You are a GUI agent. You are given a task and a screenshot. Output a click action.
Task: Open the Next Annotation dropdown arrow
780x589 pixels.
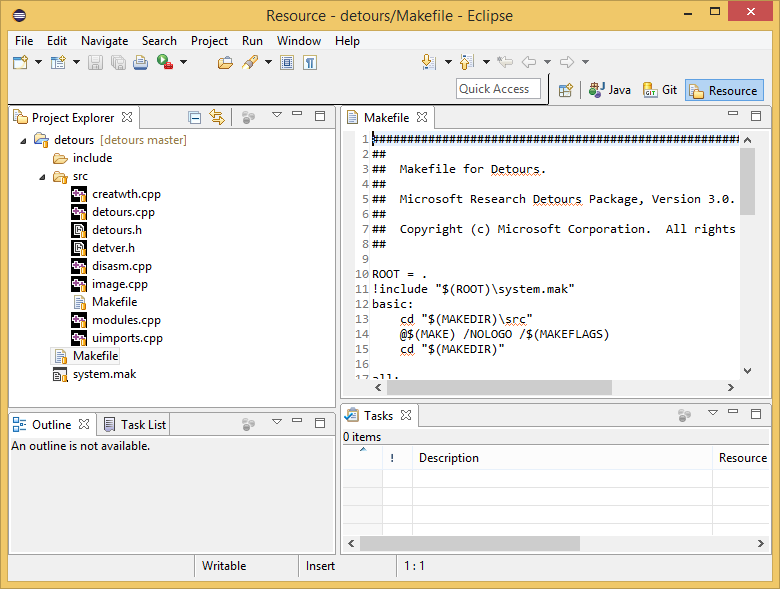[448, 62]
